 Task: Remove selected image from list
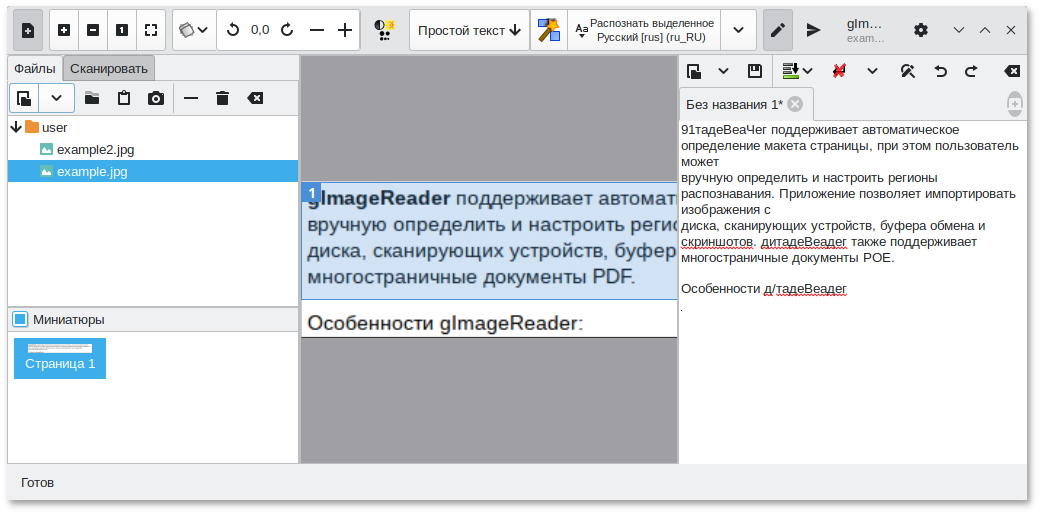tap(191, 98)
